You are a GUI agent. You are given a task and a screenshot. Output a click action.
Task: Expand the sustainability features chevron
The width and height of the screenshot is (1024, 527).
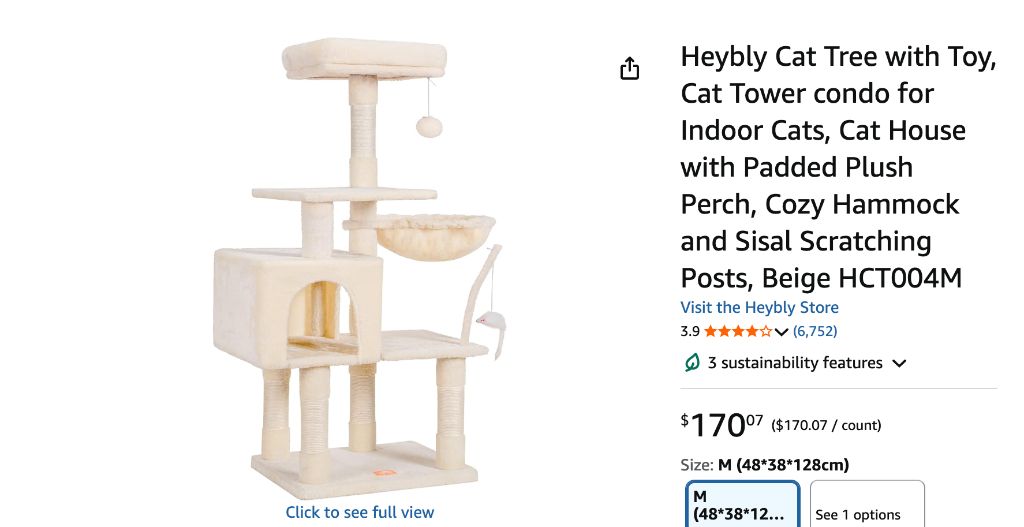pos(899,364)
